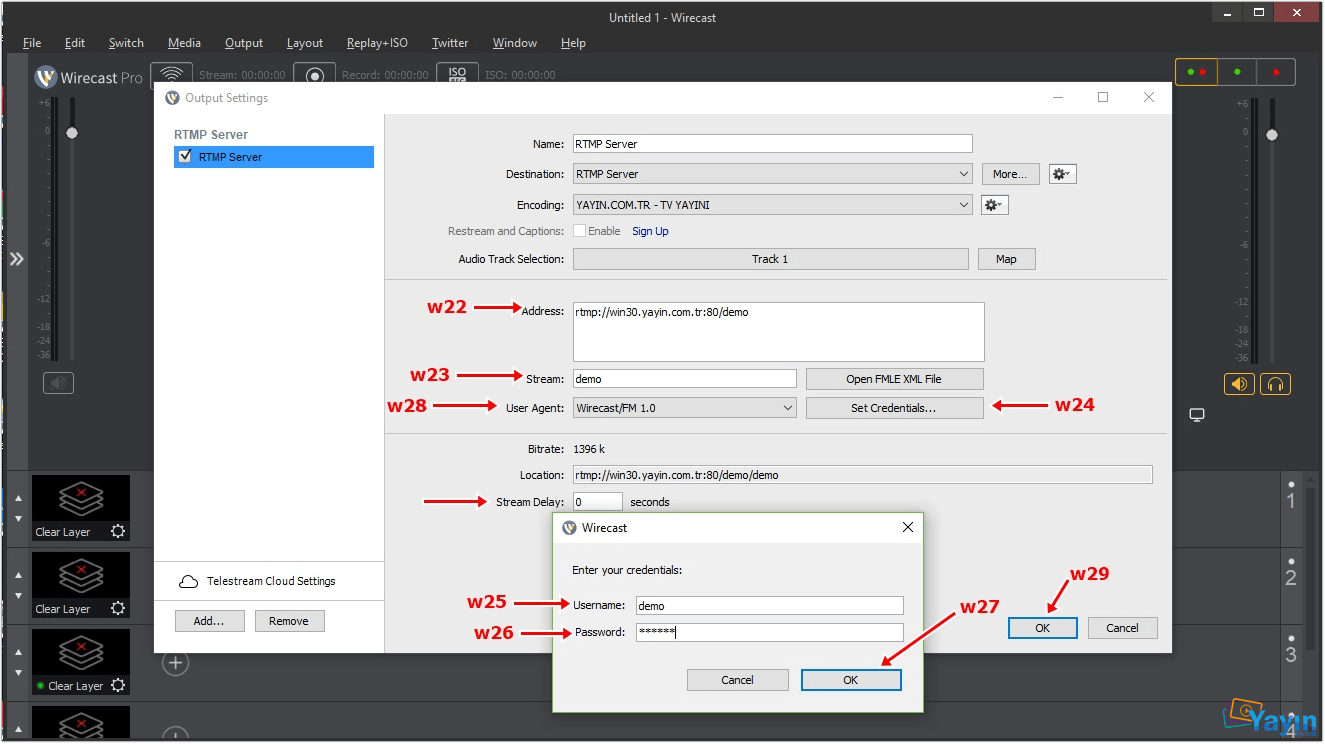Click the Set Credentials... button
1325x744 pixels.
tap(894, 408)
